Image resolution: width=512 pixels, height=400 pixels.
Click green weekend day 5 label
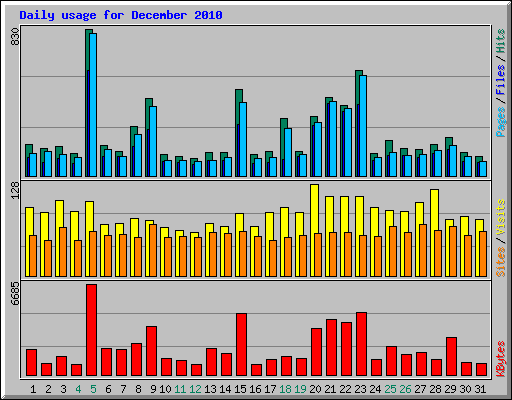[93, 389]
